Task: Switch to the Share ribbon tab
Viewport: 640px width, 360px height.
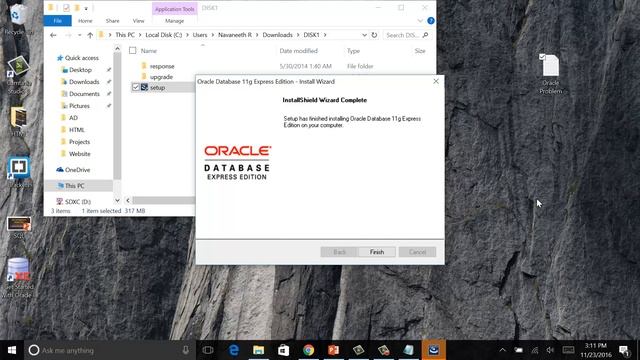Action: (112, 20)
